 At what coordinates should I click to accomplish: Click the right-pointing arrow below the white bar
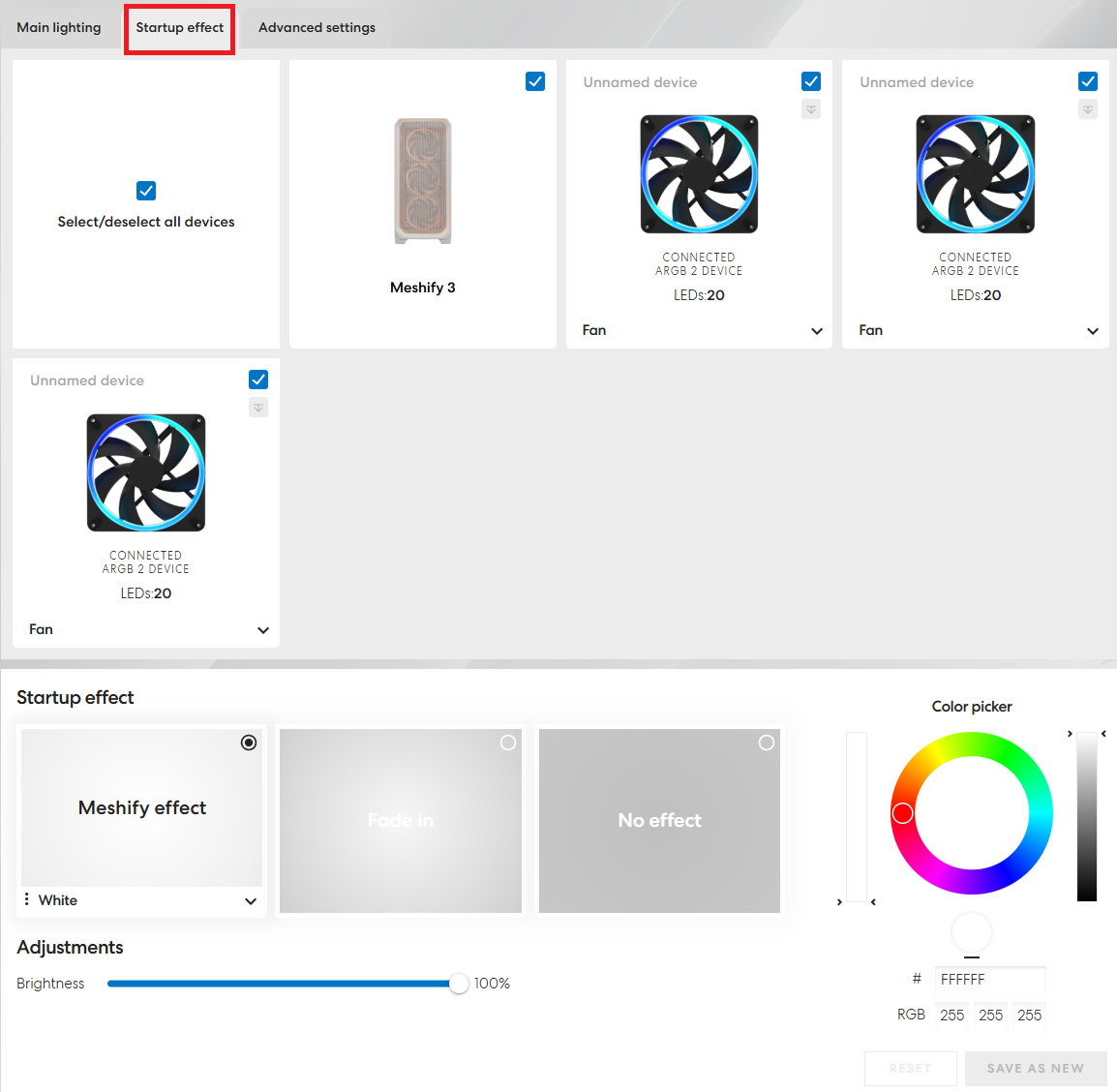tap(839, 902)
